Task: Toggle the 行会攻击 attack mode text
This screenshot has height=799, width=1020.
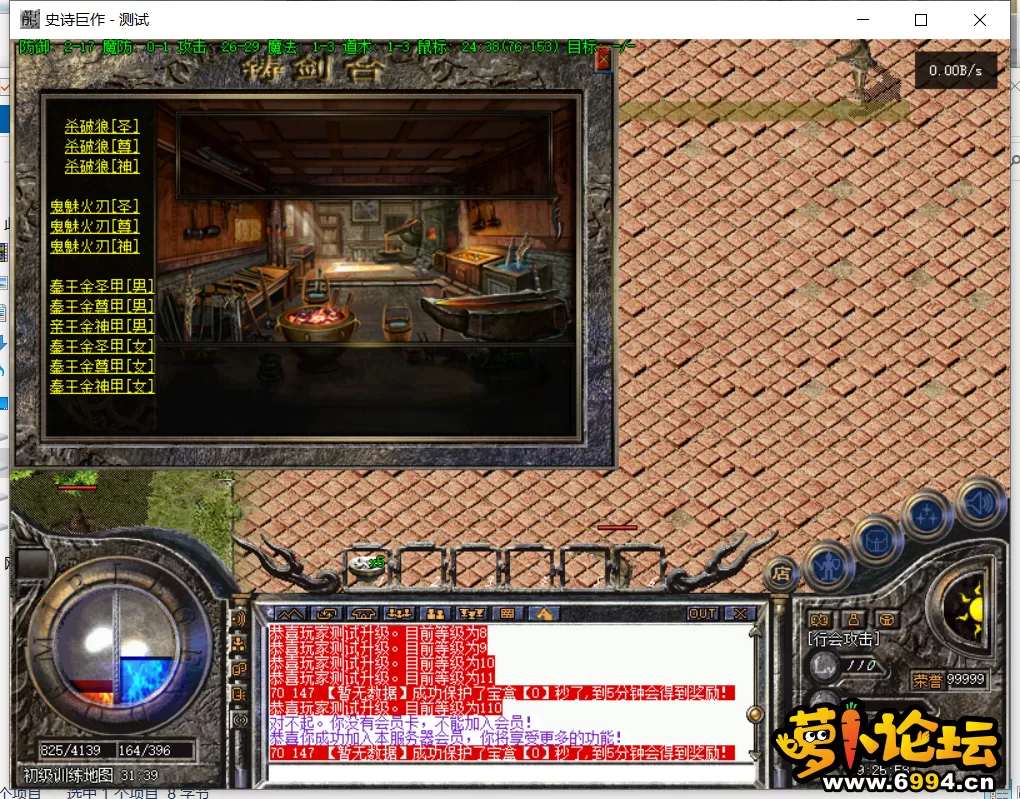Action: (x=844, y=640)
